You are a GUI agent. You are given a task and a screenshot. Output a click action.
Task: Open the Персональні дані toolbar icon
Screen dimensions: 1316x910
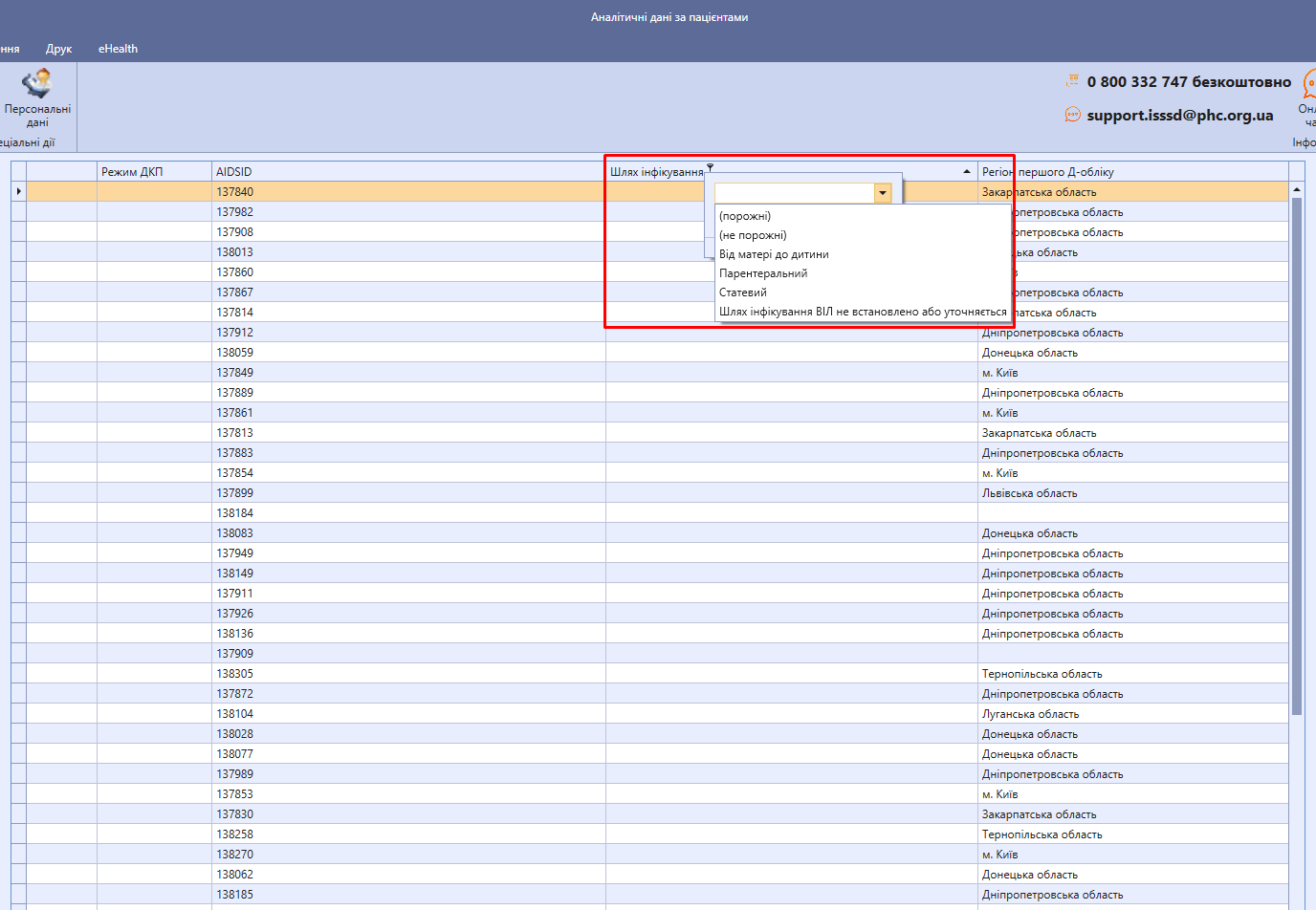click(x=37, y=98)
